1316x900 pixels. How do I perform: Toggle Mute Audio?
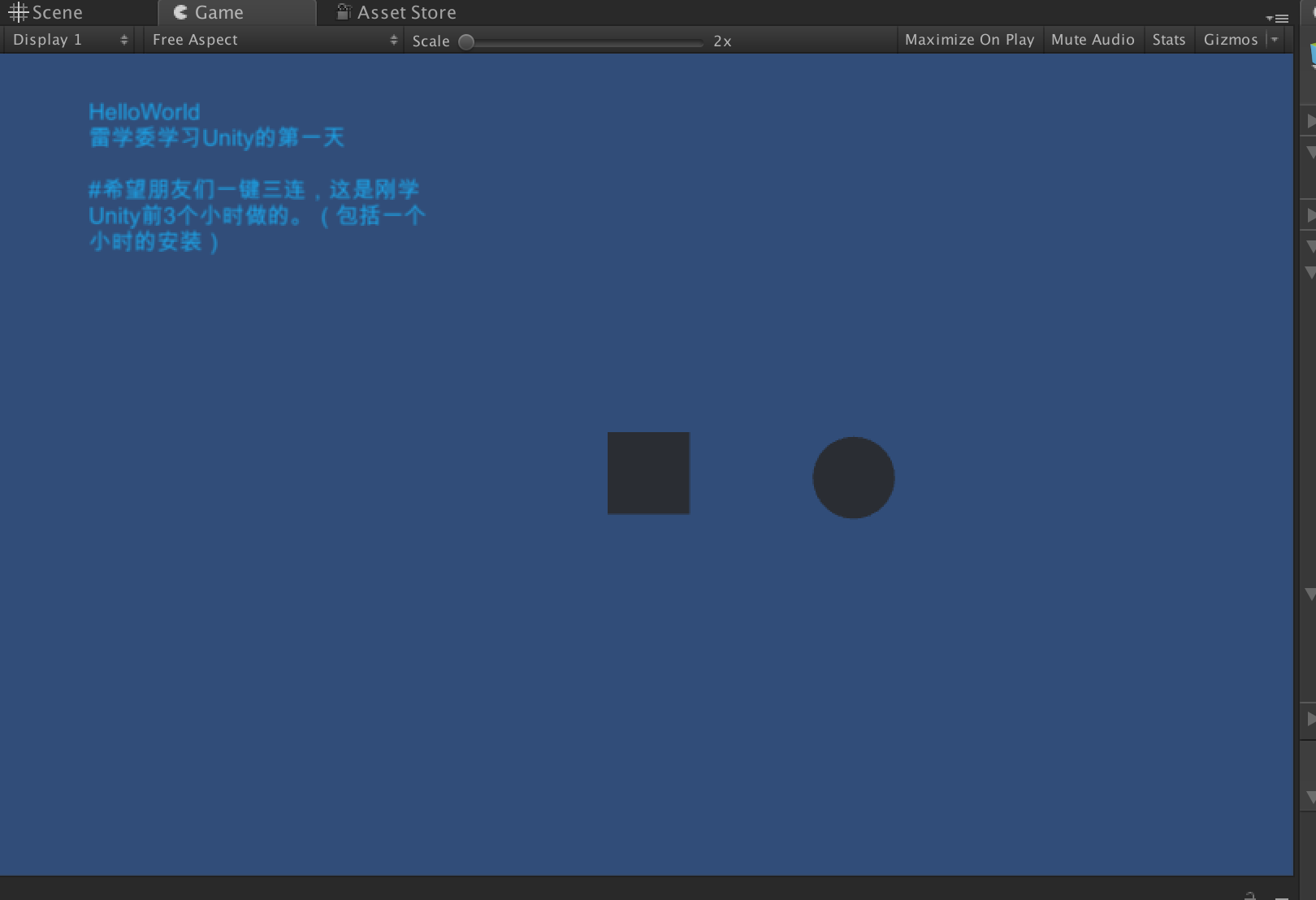pyautogui.click(x=1093, y=40)
